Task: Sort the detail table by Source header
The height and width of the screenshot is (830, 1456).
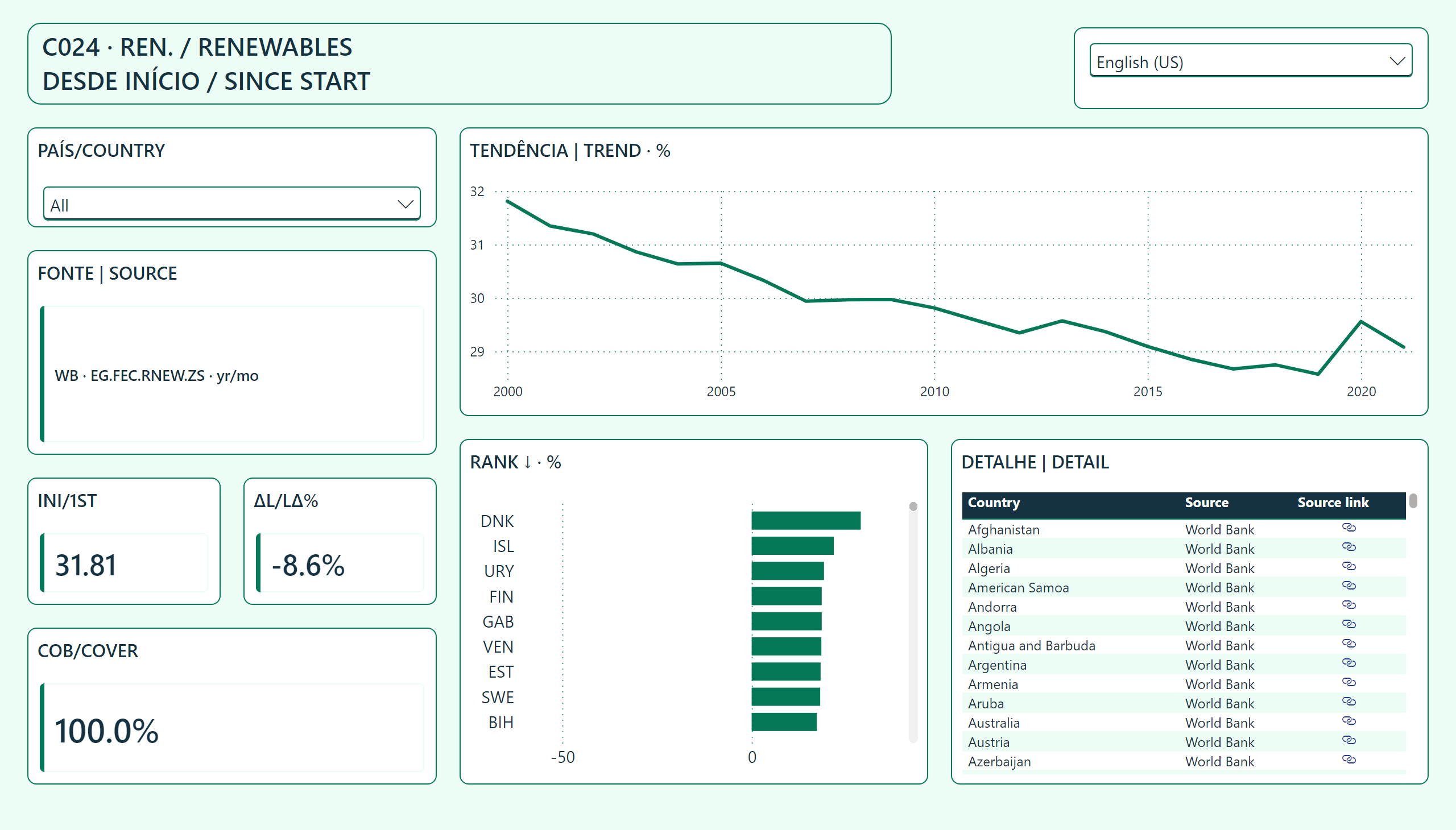Action: [x=1206, y=503]
